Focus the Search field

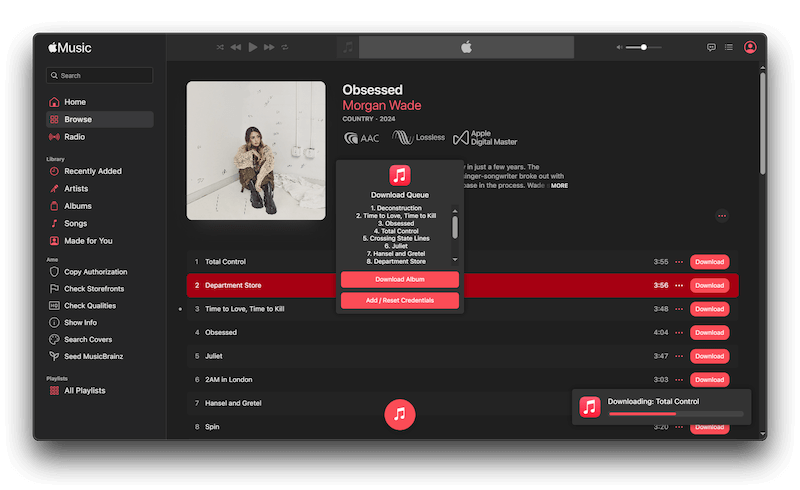tap(99, 75)
